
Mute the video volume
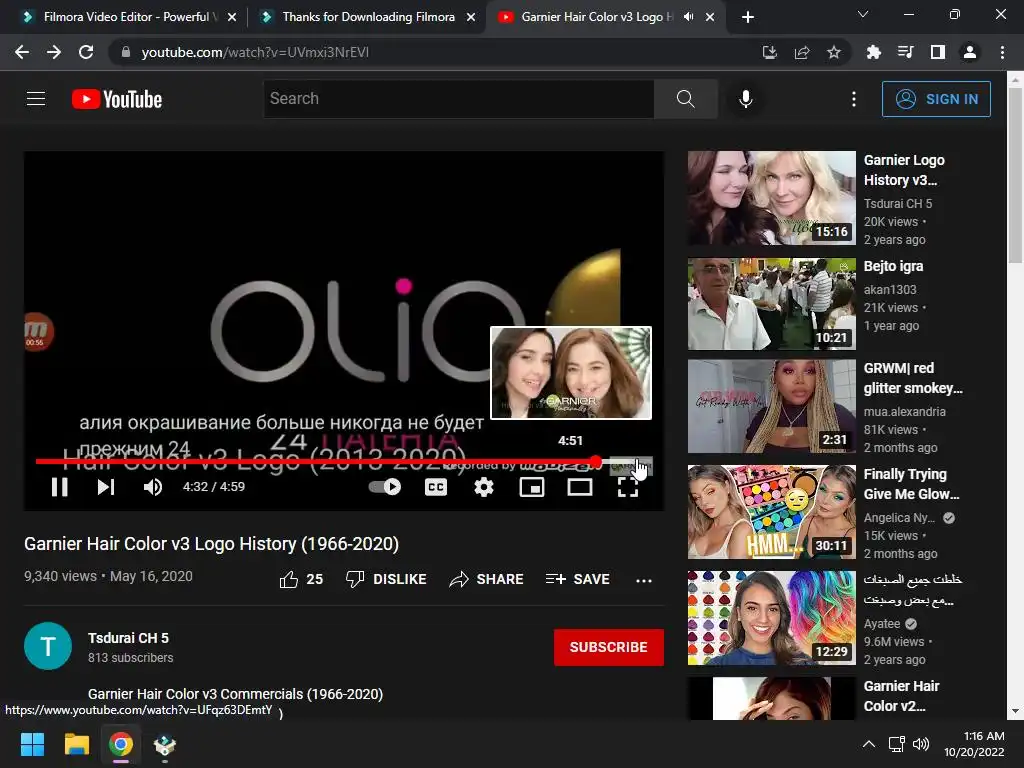click(152, 487)
